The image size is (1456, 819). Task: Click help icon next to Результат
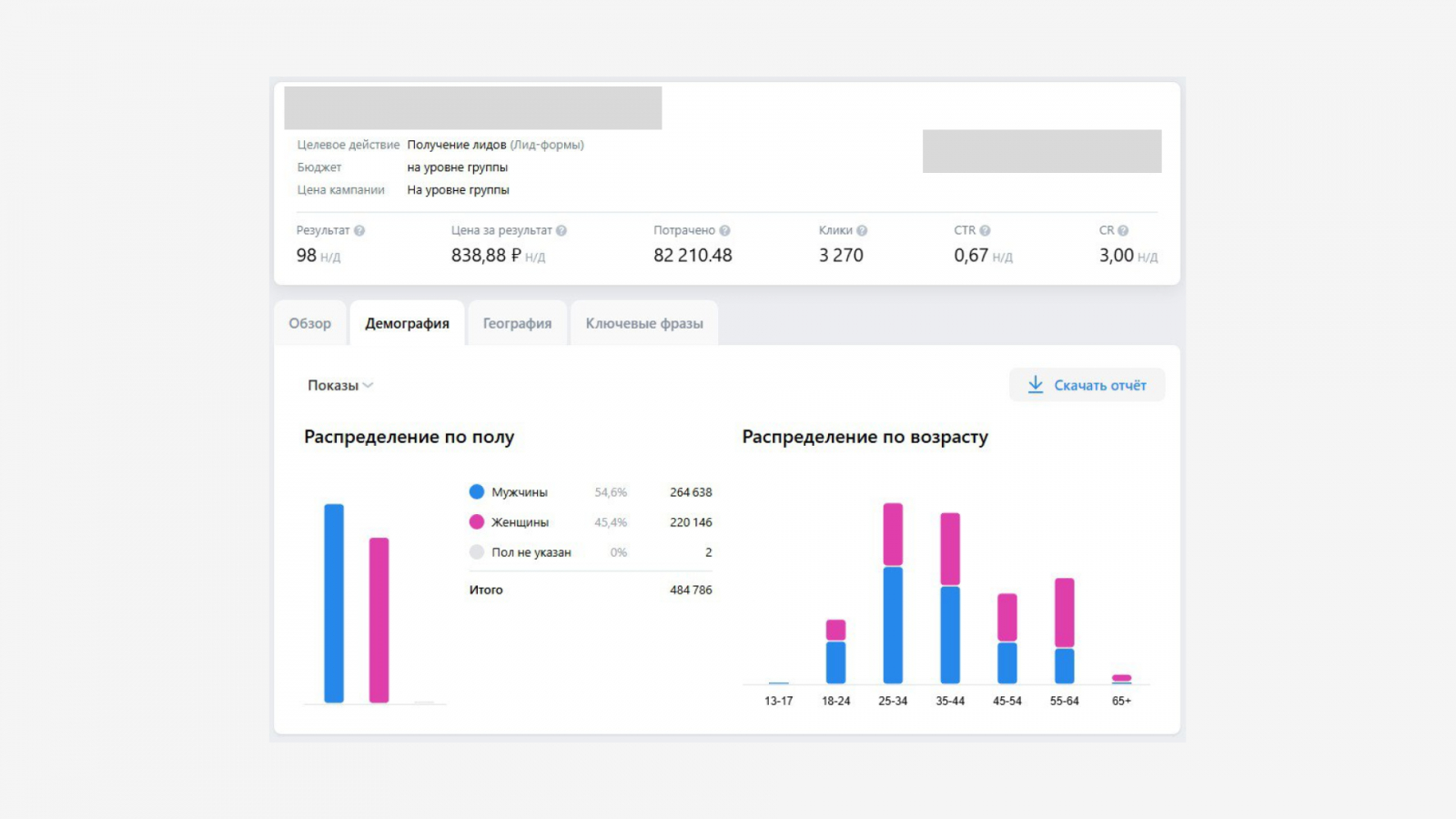click(x=359, y=231)
